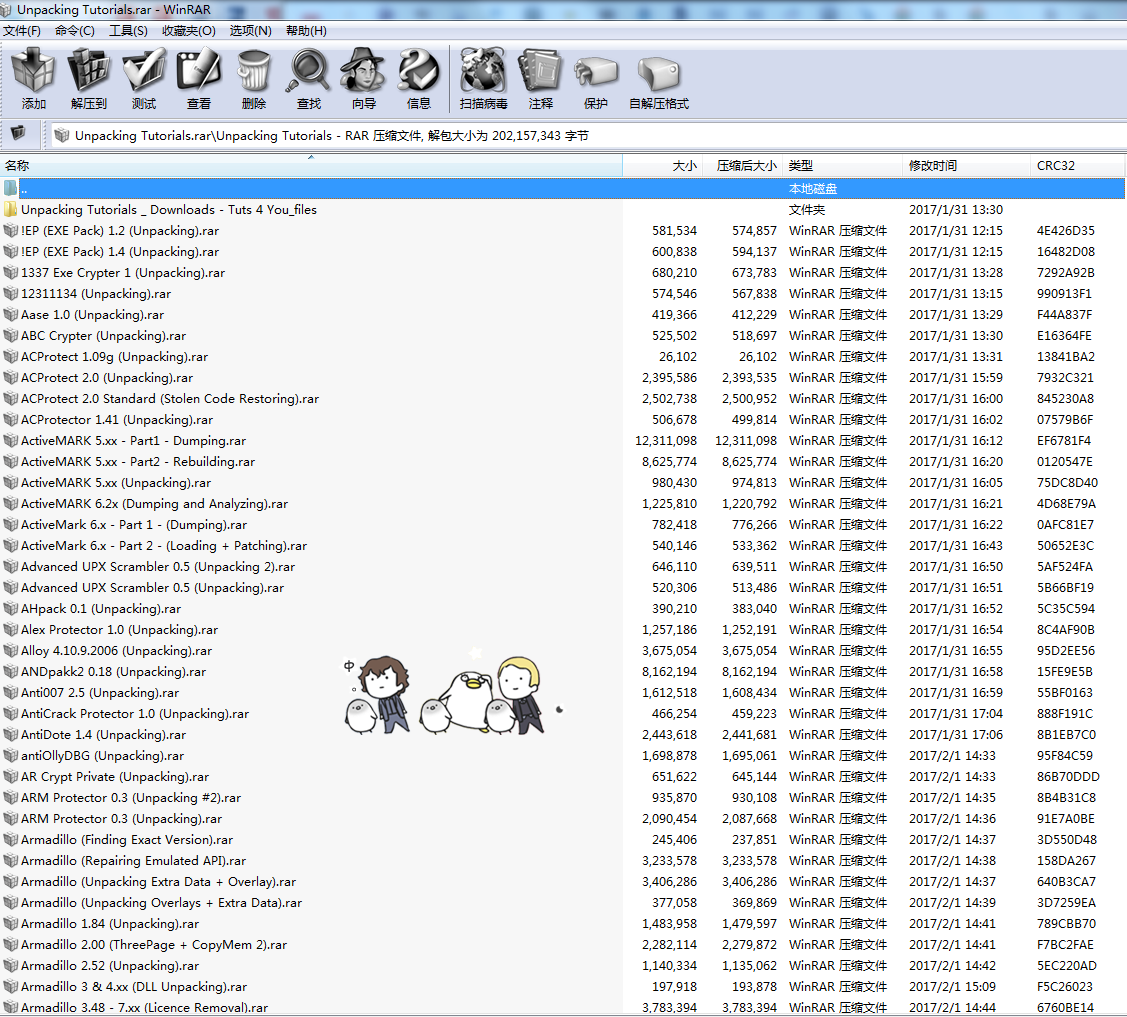Viewport: 1127px width, 1017px height.
Task: Open the Options (选项) menu
Action: 250,31
